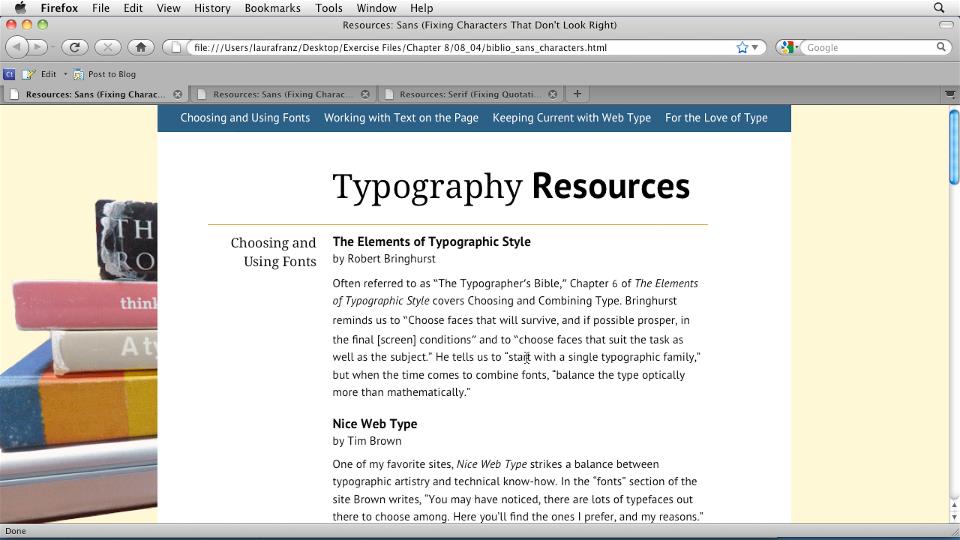Click the 'Done' status bar text
This screenshot has width=960, height=540.
tap(16, 531)
